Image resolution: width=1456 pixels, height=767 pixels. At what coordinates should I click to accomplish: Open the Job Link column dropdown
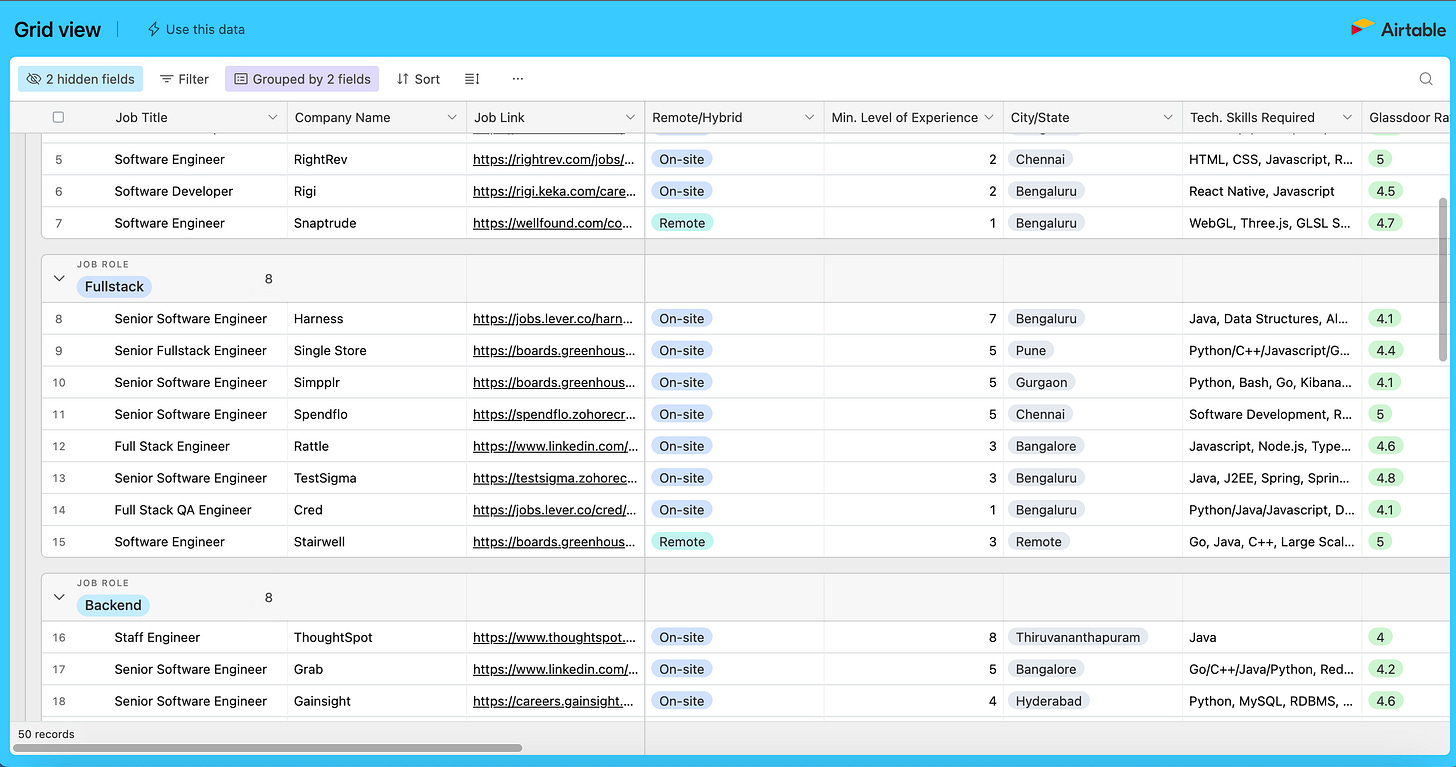coord(630,117)
